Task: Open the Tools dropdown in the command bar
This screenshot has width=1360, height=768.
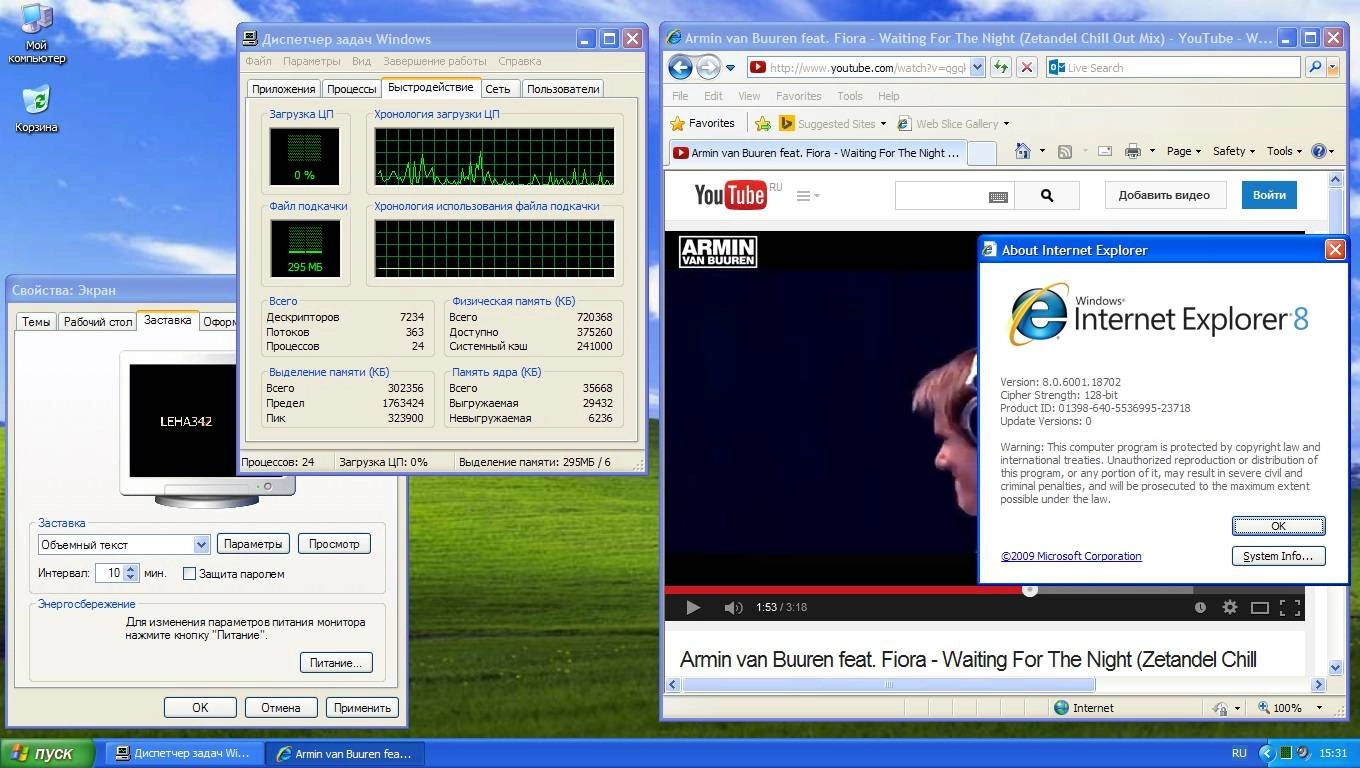Action: click(1285, 151)
